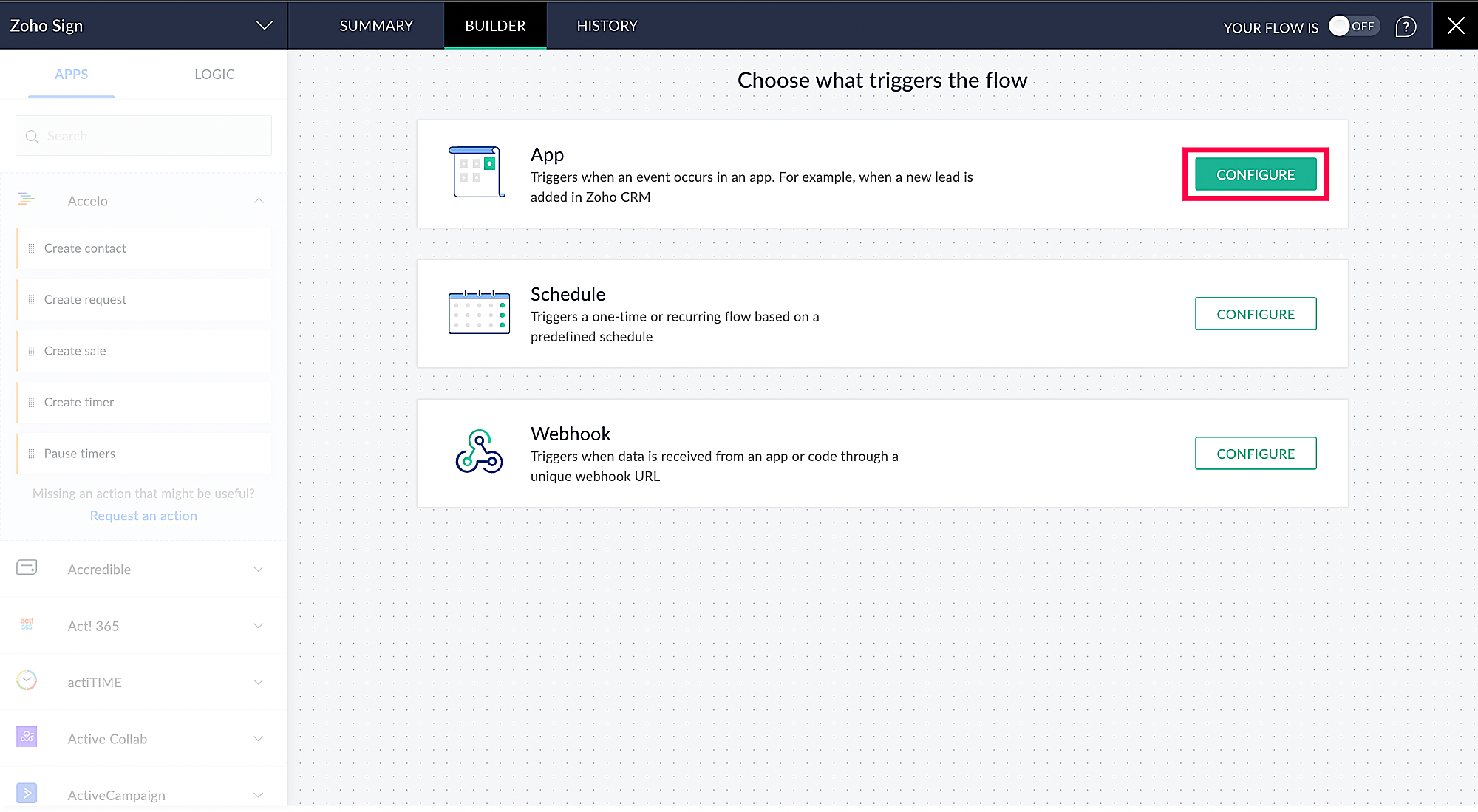Configure the Webhook trigger
This screenshot has height=812, width=1478.
tap(1256, 454)
